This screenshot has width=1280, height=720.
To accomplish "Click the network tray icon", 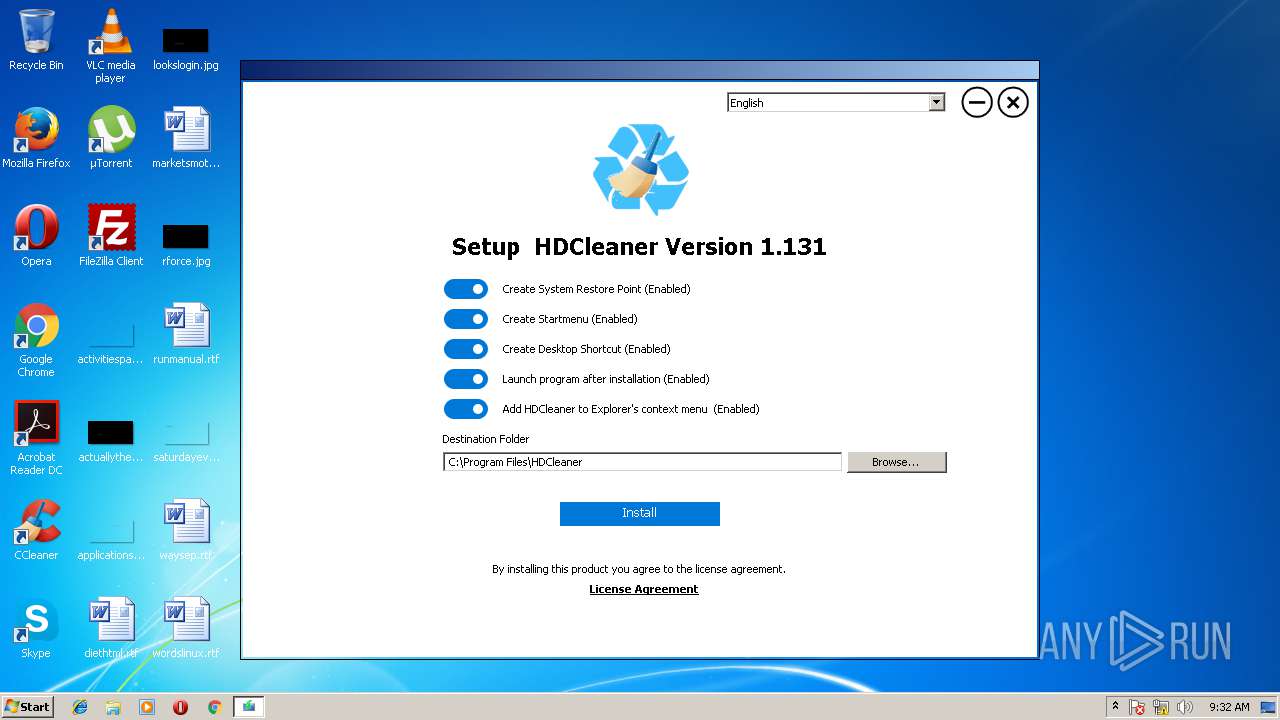I will pos(1161,707).
